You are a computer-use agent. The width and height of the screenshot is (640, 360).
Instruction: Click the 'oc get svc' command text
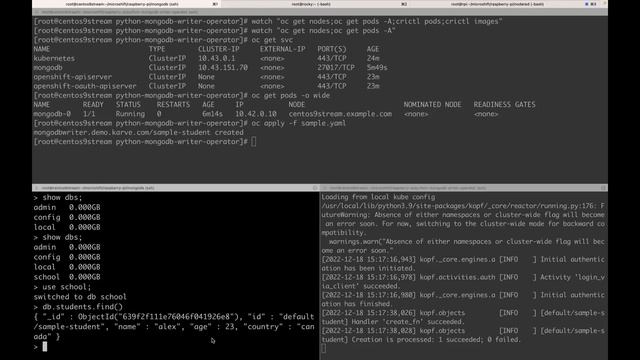click(272, 40)
